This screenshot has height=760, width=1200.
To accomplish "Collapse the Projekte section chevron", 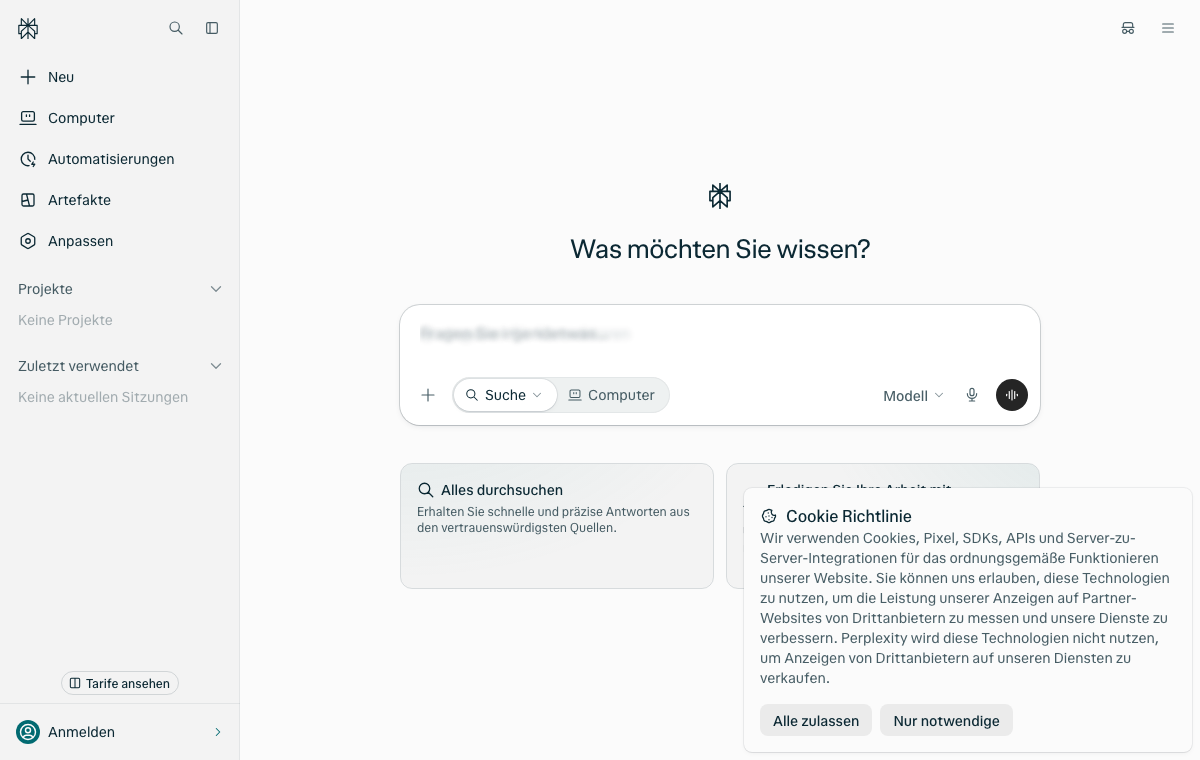I will tap(216, 289).
